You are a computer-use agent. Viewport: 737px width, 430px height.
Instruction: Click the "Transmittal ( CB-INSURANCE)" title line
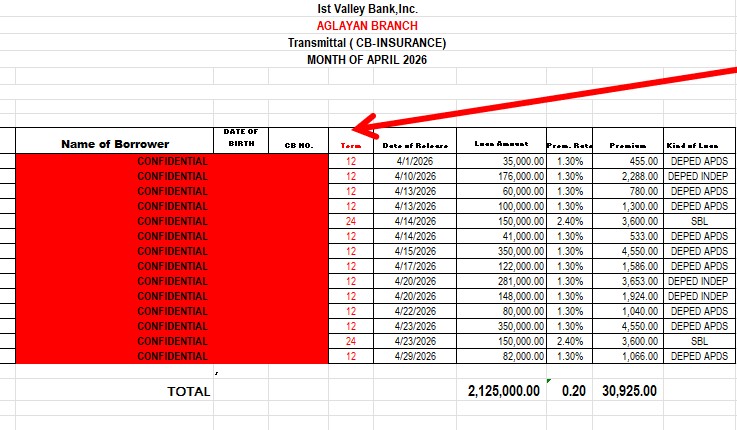tap(367, 43)
